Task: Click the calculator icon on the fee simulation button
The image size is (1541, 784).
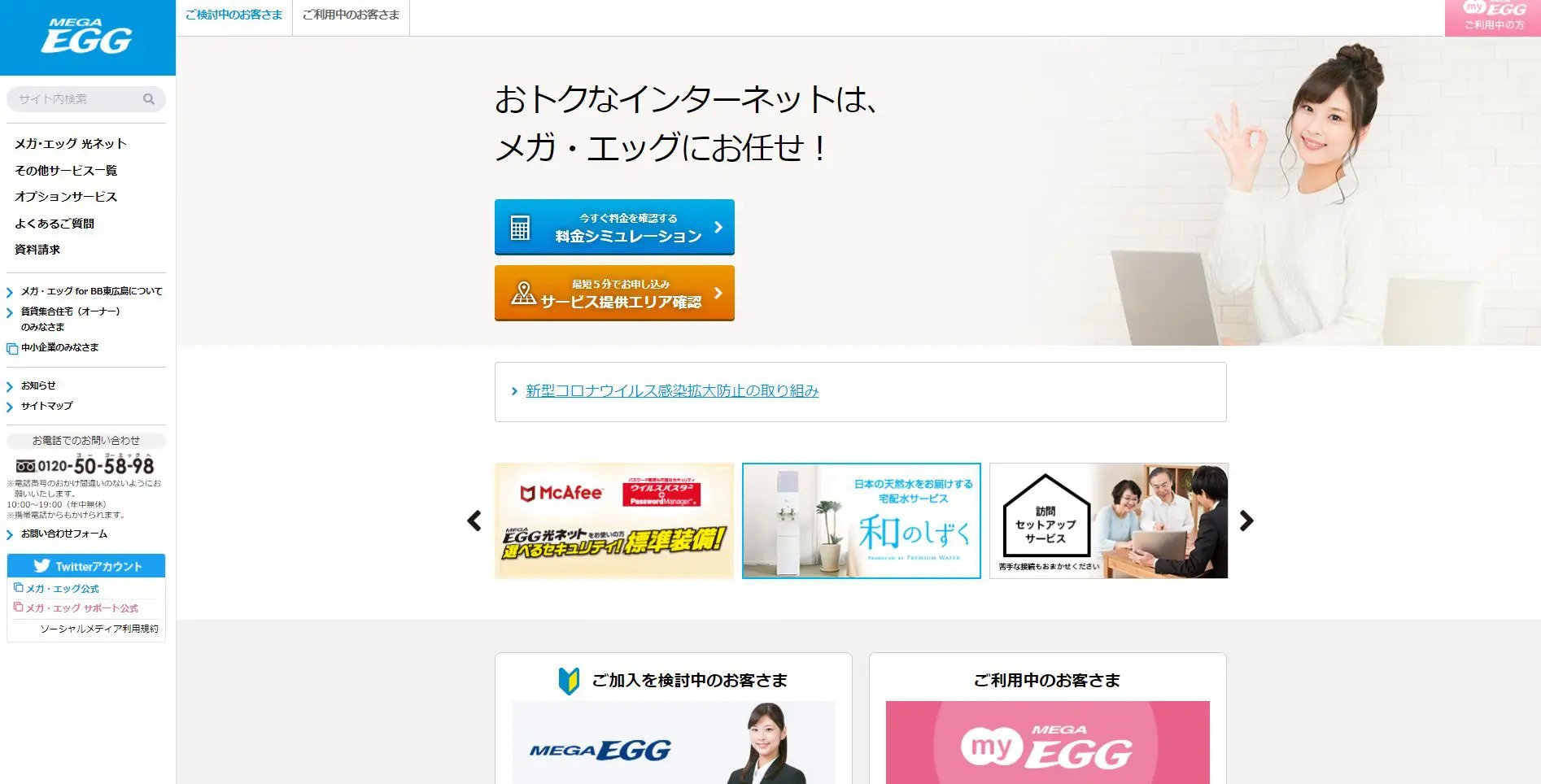Action: 520,228
